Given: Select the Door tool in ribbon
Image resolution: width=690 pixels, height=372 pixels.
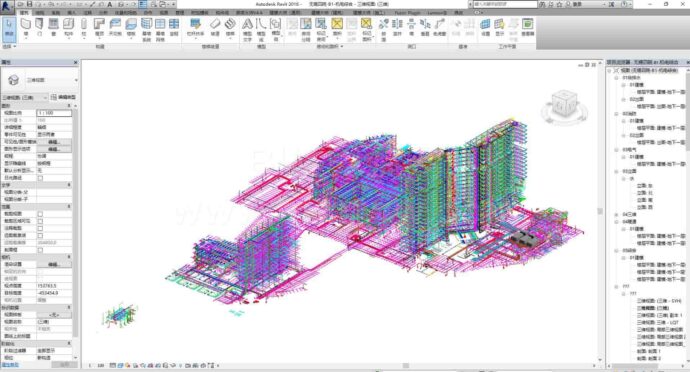Looking at the screenshot, I should tap(39, 26).
